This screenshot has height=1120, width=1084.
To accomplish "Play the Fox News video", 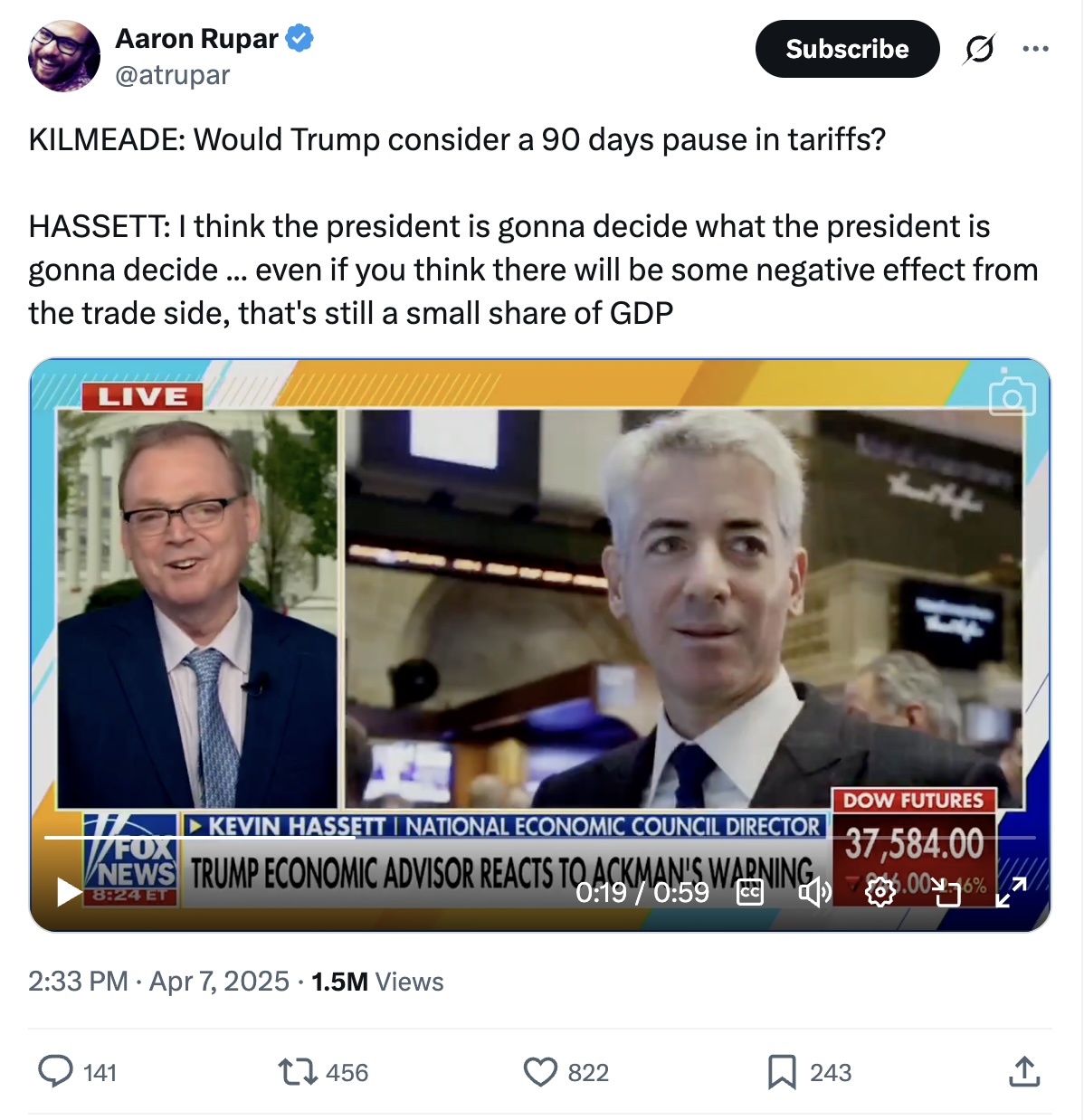I will coord(69,892).
